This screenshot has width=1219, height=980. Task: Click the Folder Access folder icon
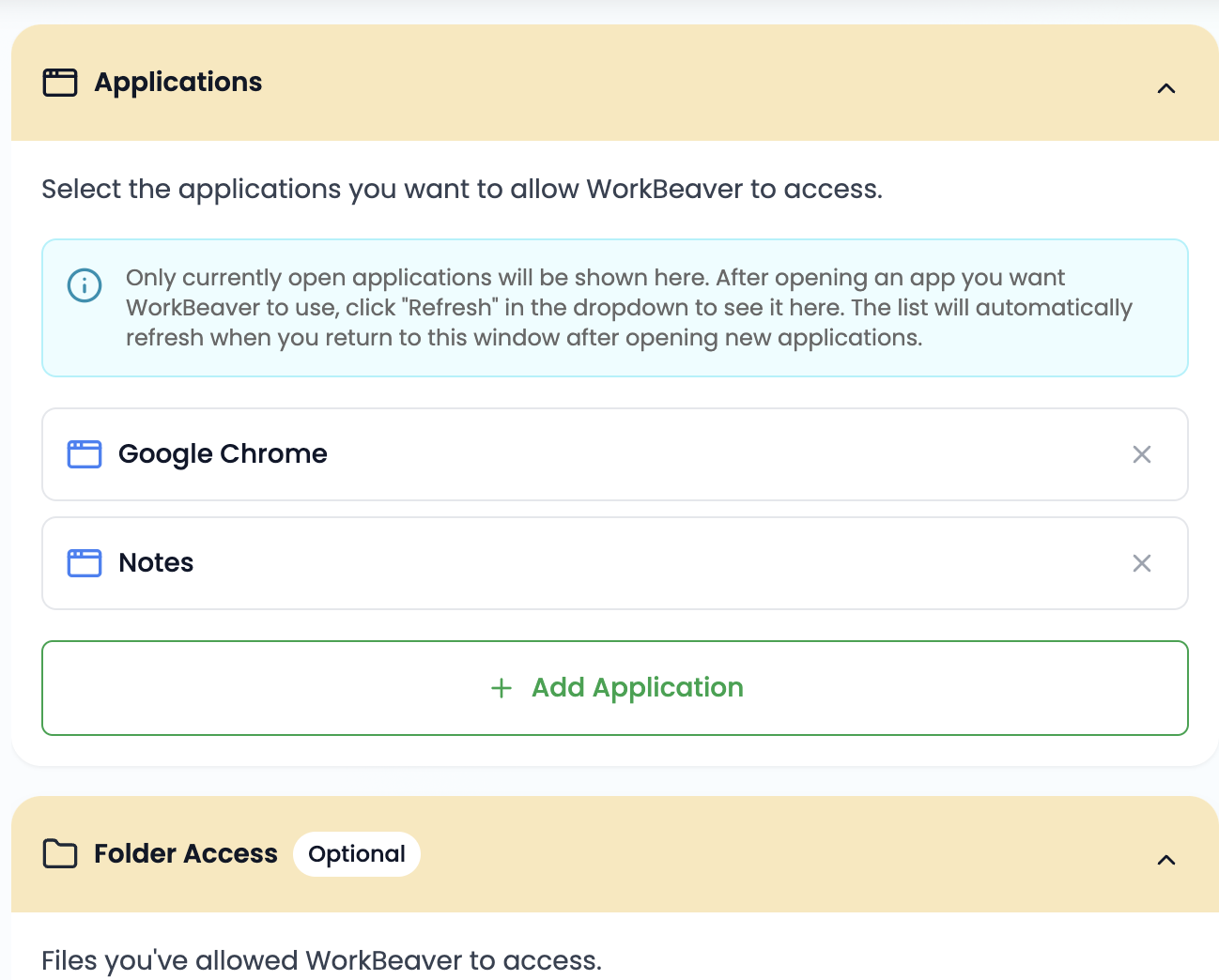[x=59, y=854]
